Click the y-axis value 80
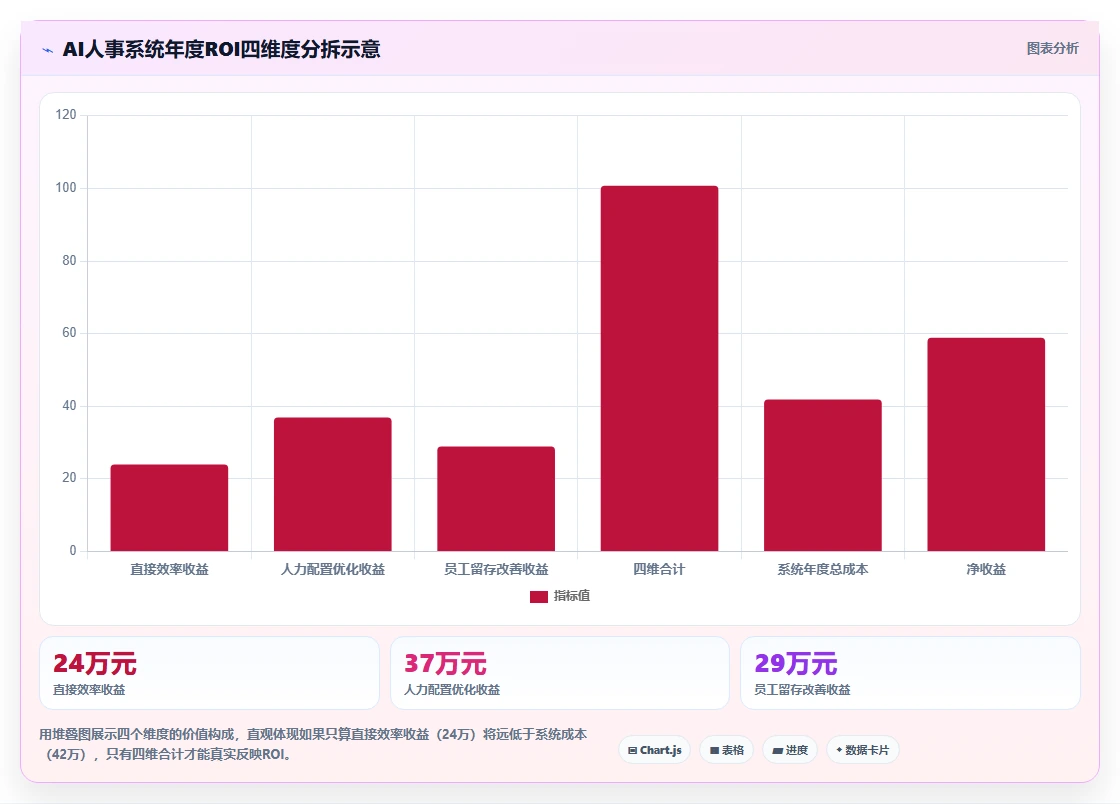This screenshot has width=1120, height=804. click(69, 261)
